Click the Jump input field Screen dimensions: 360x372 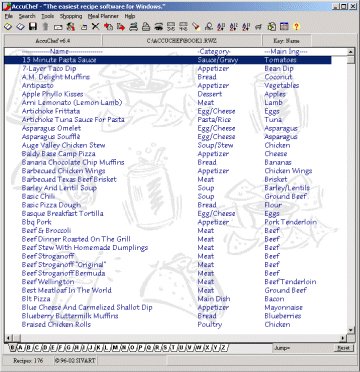[303, 348]
